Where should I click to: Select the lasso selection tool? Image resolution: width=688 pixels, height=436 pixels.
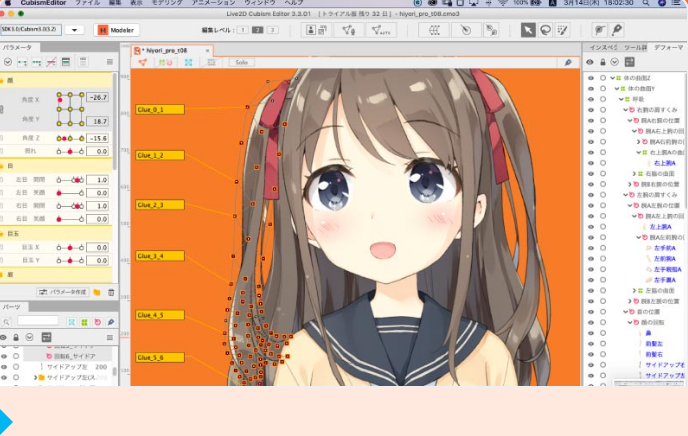coord(545,30)
